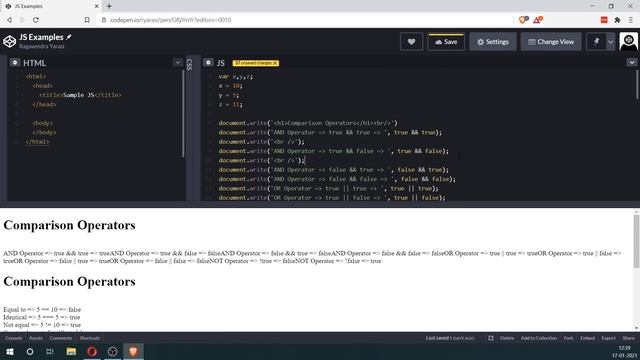Reload the page
The height and width of the screenshot is (360, 640).
(x=36, y=20)
